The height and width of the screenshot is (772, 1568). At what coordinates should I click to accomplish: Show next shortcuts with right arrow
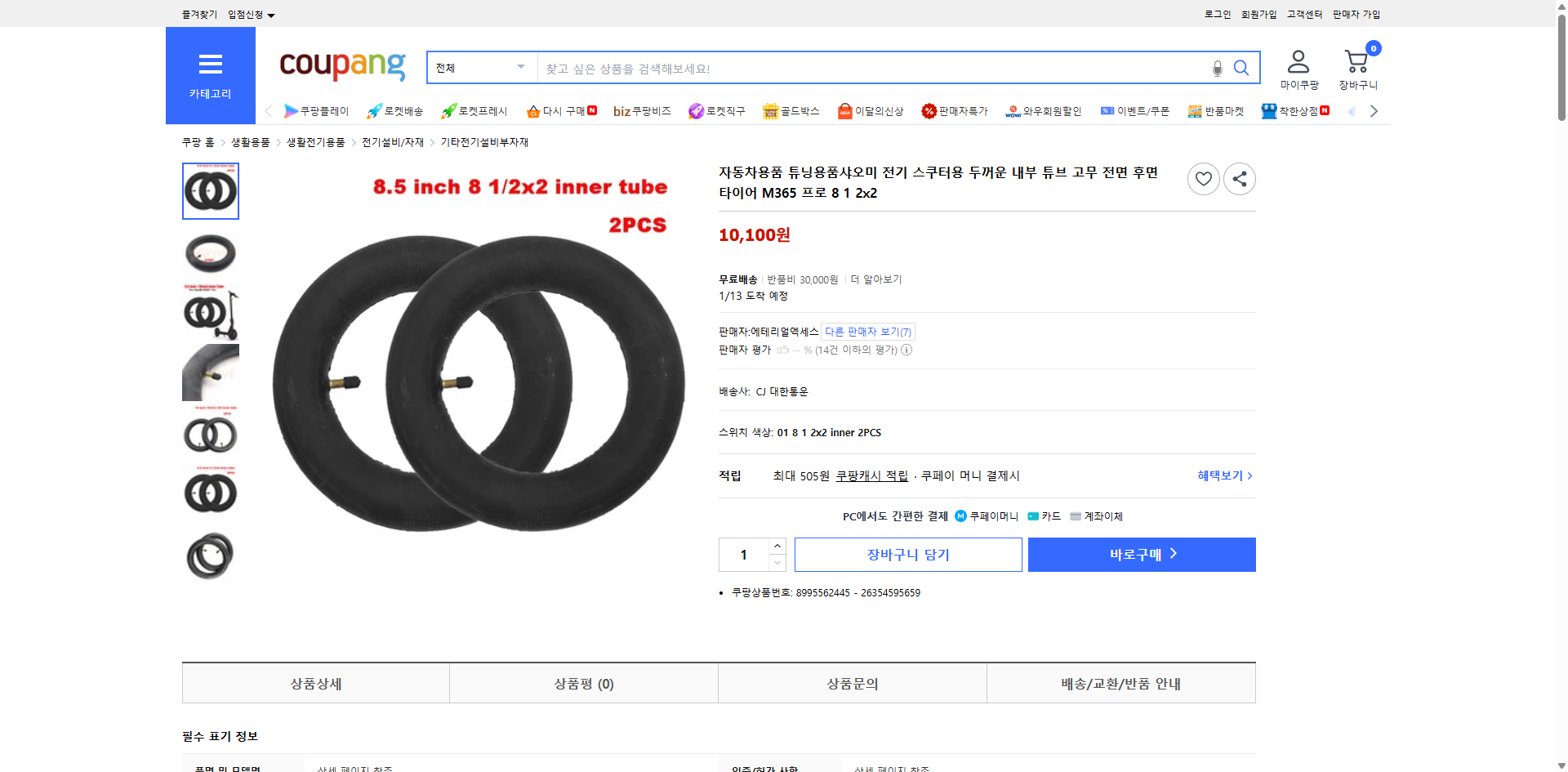click(1374, 111)
